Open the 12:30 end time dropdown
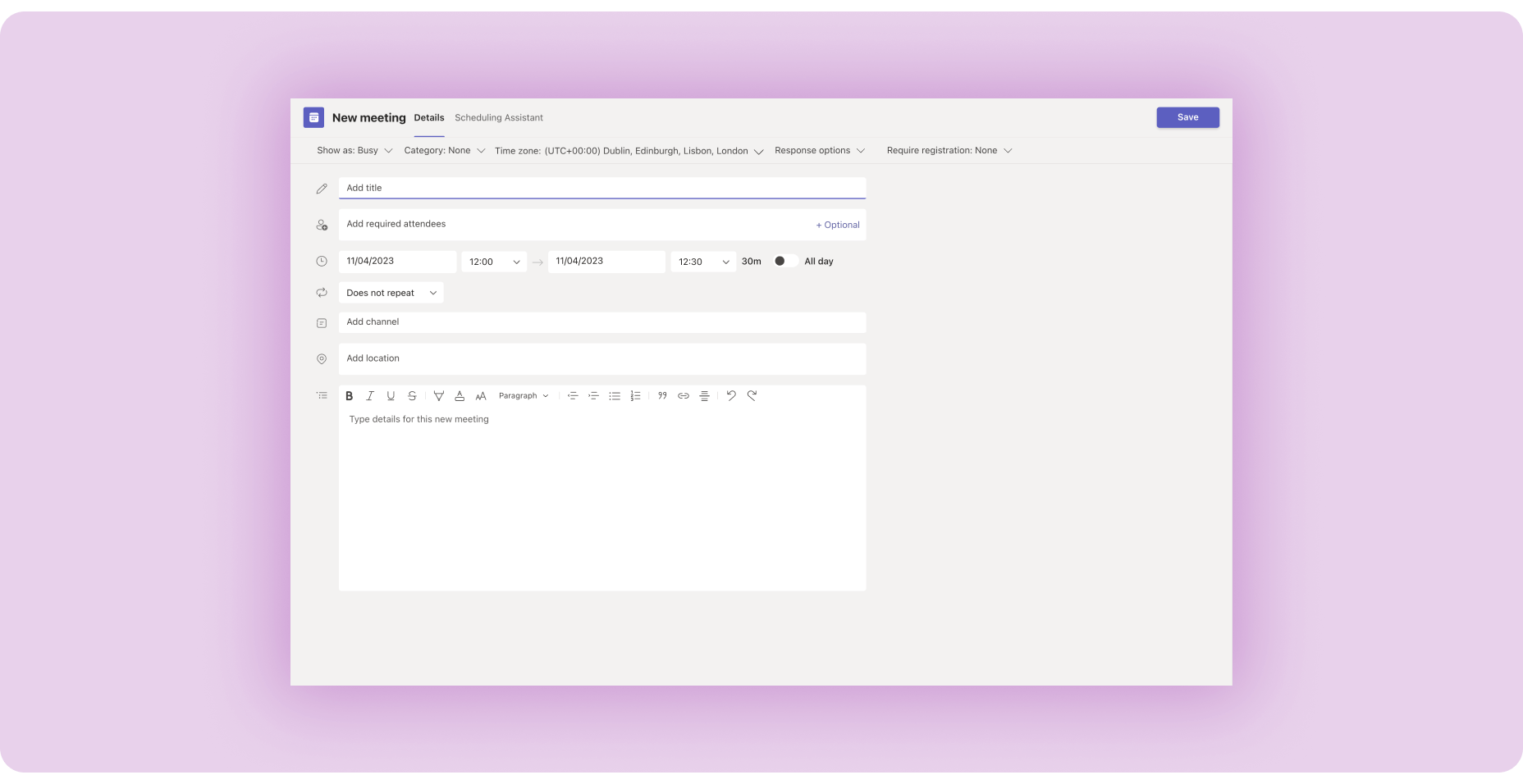The width and height of the screenshot is (1523, 784). point(703,262)
